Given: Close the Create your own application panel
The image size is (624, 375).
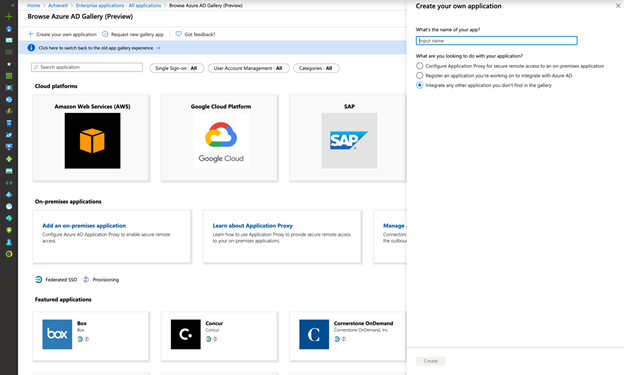Looking at the screenshot, I should [x=618, y=6].
